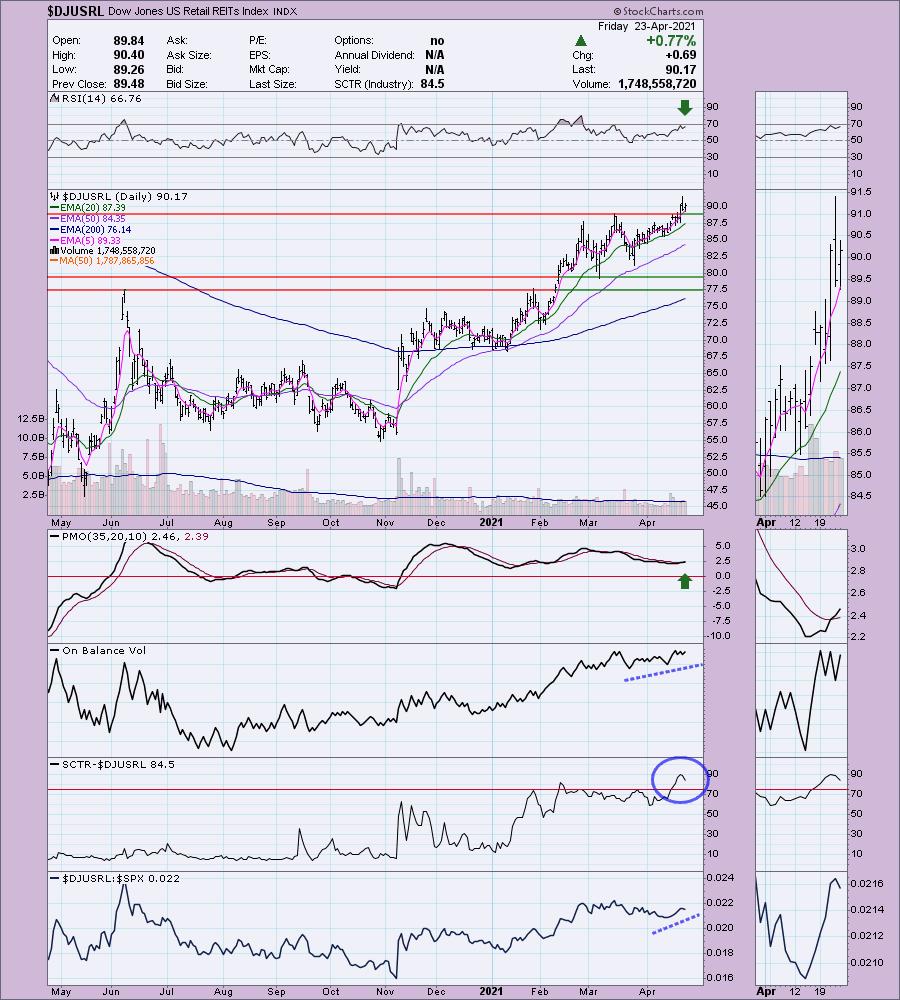Click the Friday 23-Apr-2021 date label
The width and height of the screenshot is (900, 1000).
pos(647,26)
